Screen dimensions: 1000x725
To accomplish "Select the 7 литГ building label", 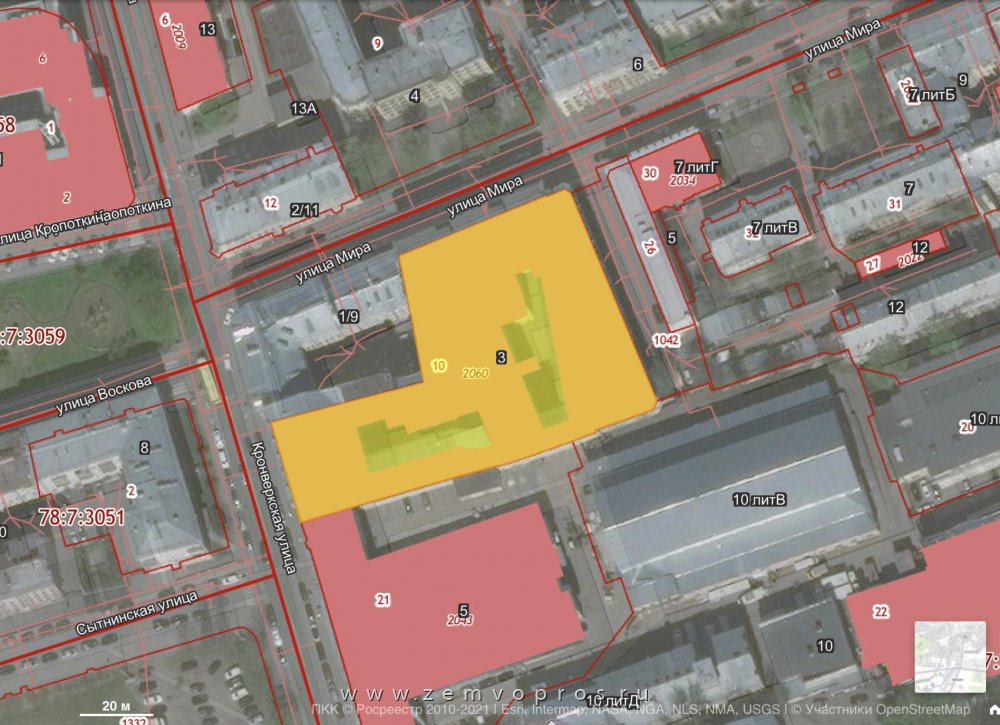I will pos(697,166).
